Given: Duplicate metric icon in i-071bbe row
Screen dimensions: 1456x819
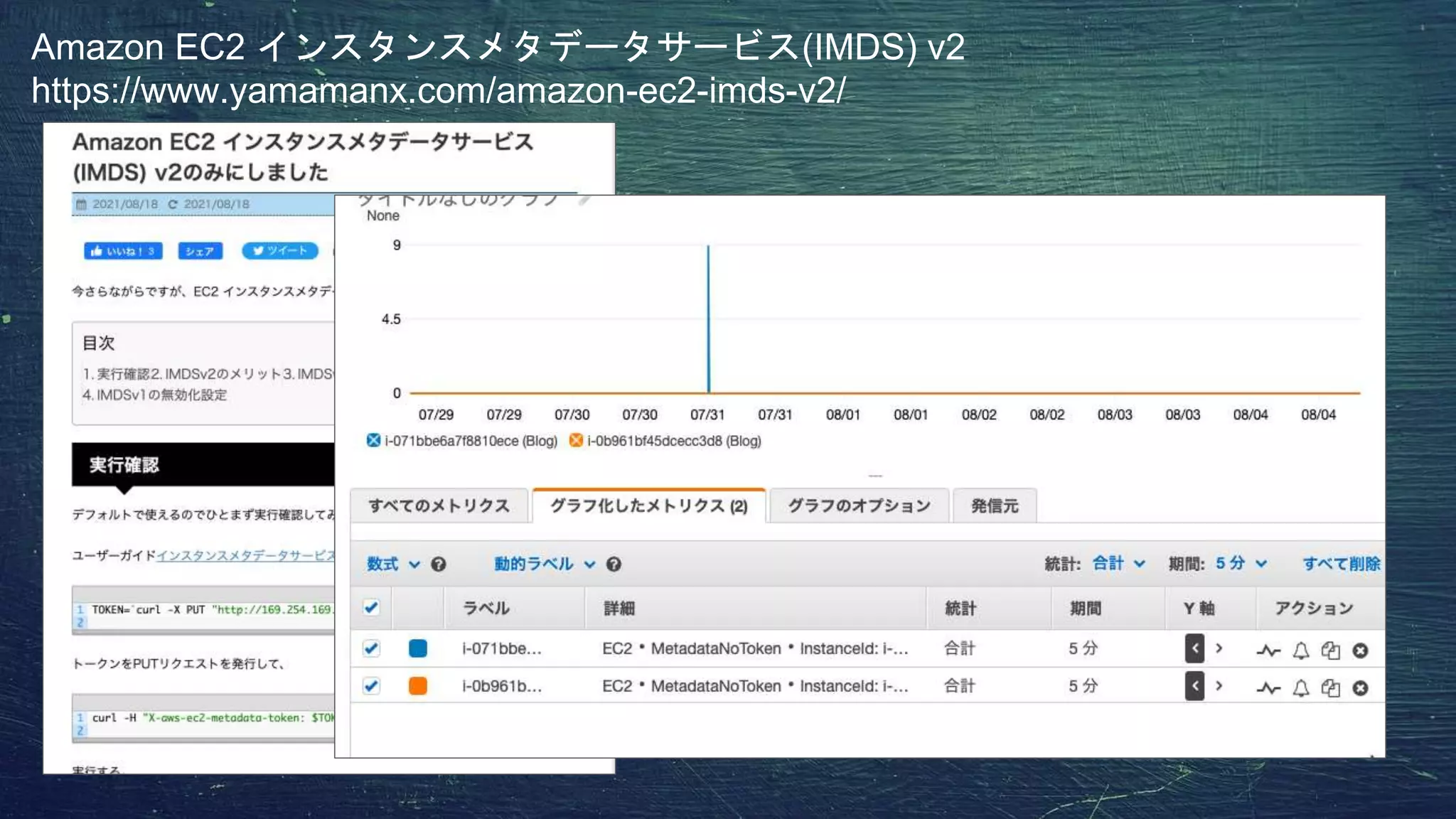Looking at the screenshot, I should pyautogui.click(x=1330, y=651).
